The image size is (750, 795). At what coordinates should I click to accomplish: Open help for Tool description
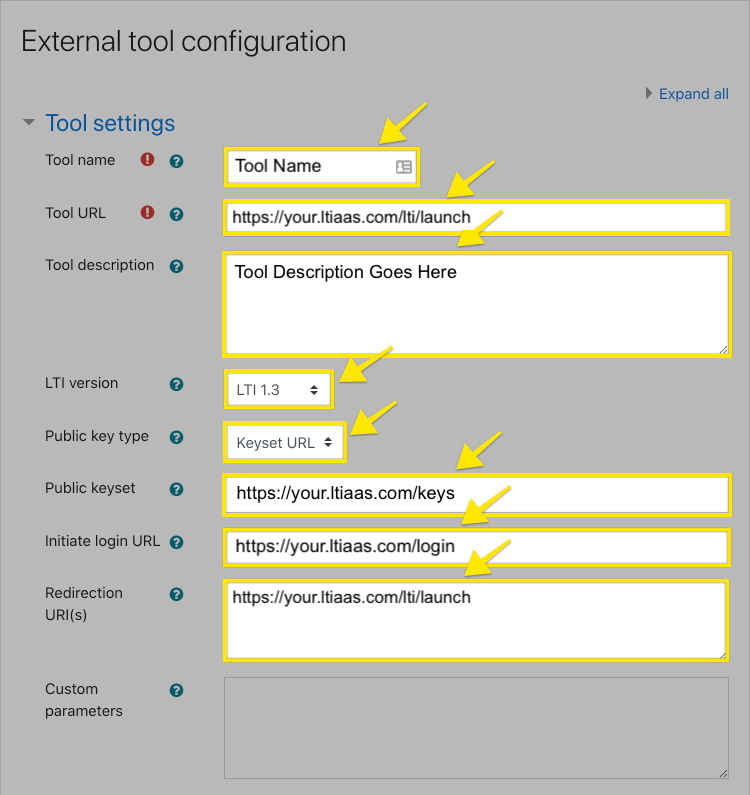point(176,266)
